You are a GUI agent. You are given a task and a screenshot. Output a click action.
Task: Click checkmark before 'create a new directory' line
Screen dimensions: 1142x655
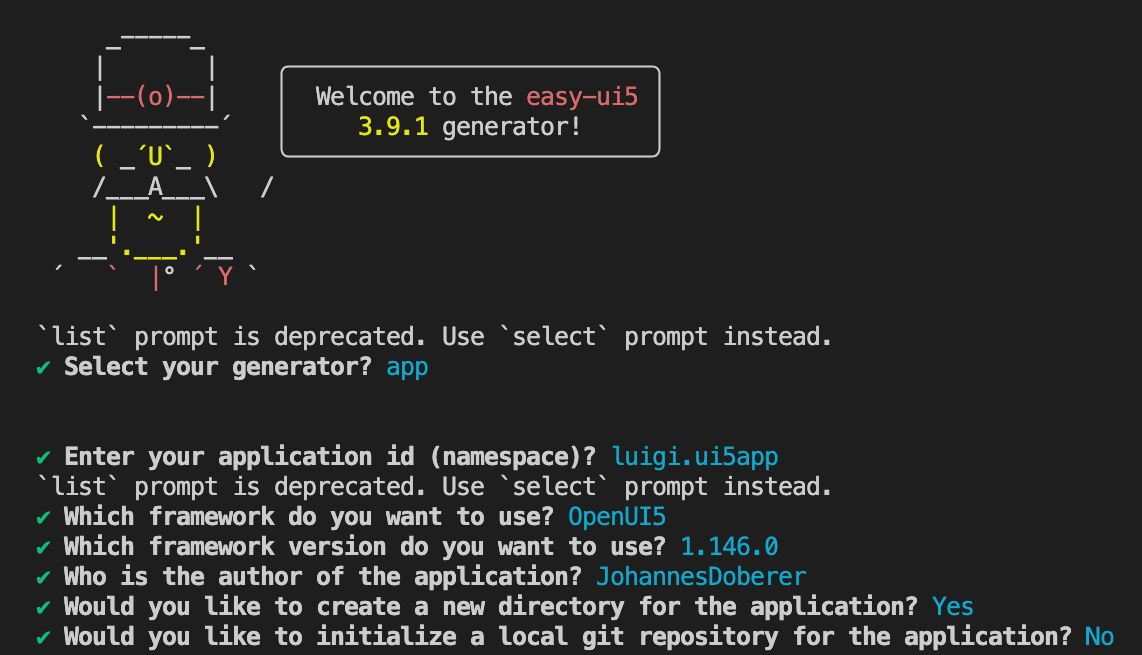pos(43,608)
